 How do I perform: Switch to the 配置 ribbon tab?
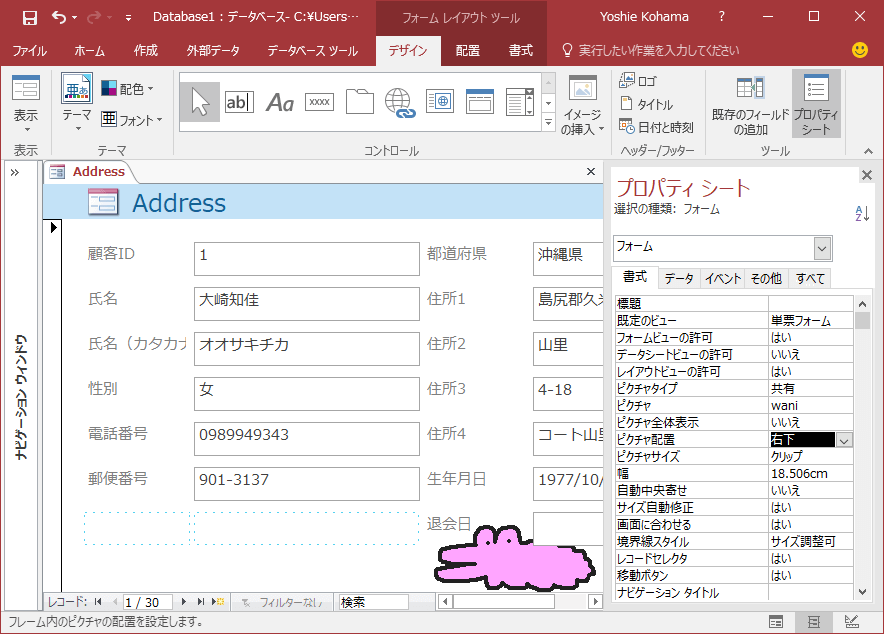pyautogui.click(x=467, y=51)
